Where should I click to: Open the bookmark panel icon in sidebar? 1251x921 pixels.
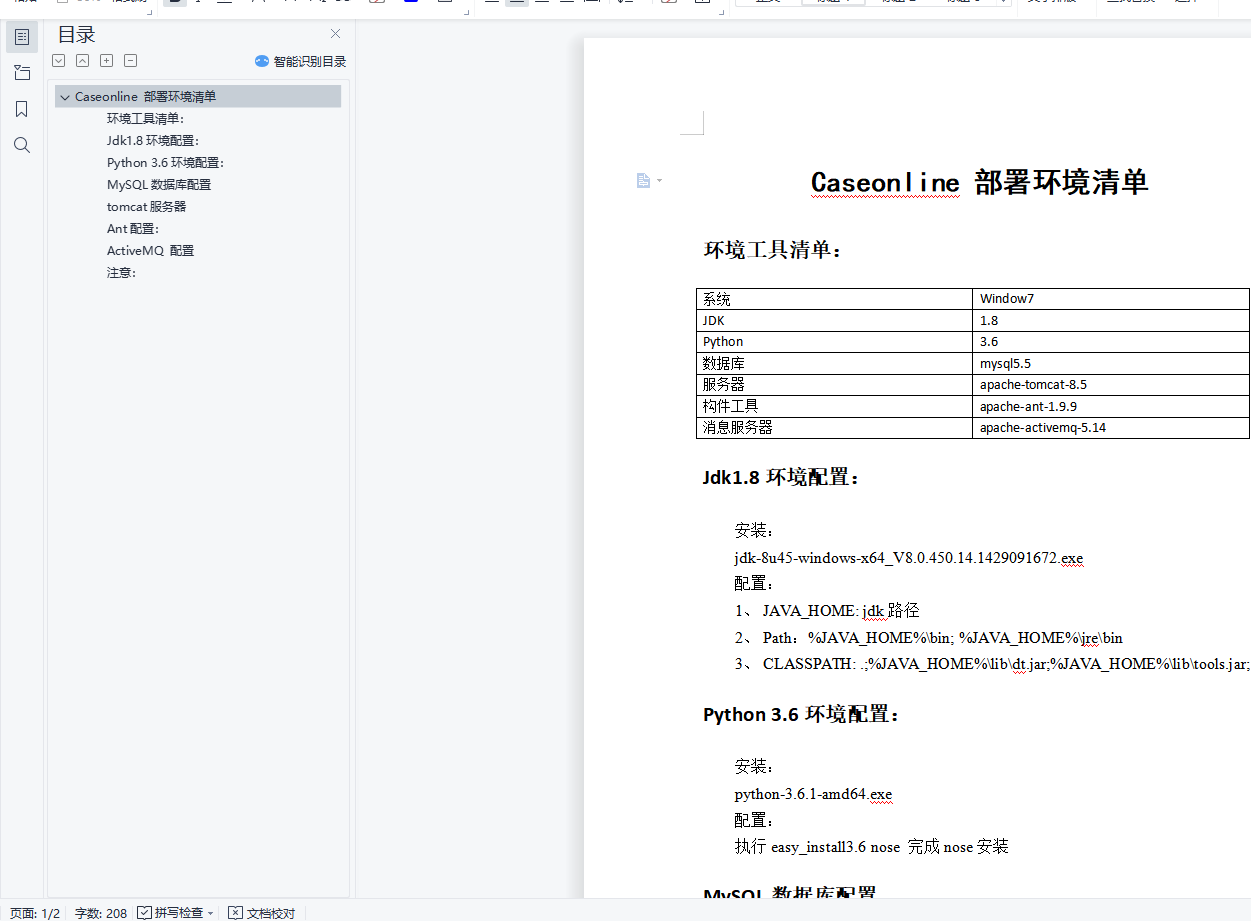(x=22, y=109)
